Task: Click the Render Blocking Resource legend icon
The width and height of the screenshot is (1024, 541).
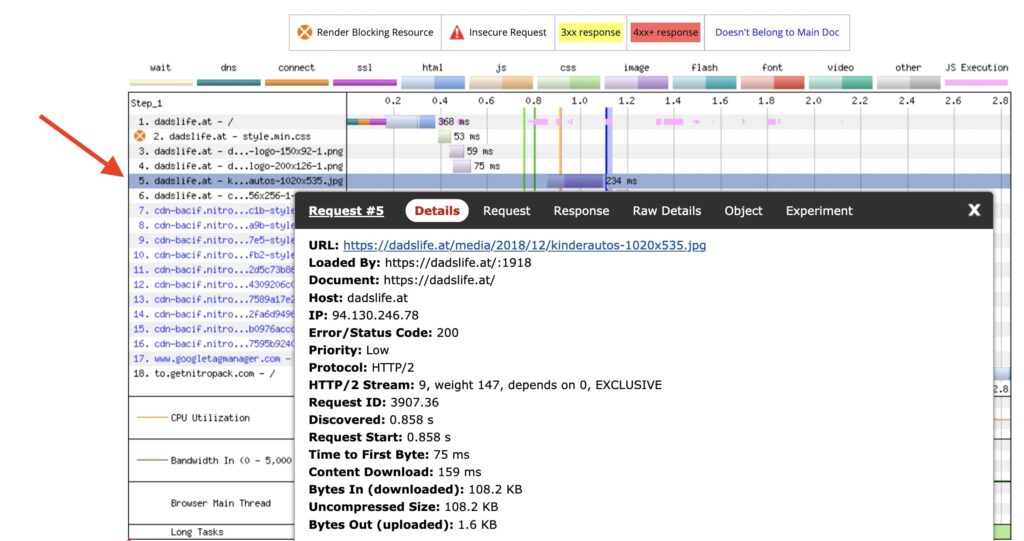Action: pyautogui.click(x=304, y=32)
